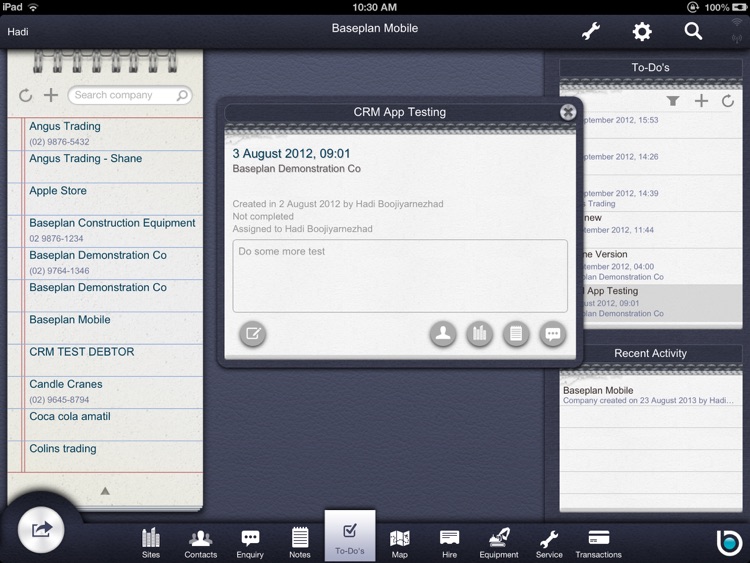Click the 'Do some more test' text box
The height and width of the screenshot is (563, 750).
(x=400, y=276)
